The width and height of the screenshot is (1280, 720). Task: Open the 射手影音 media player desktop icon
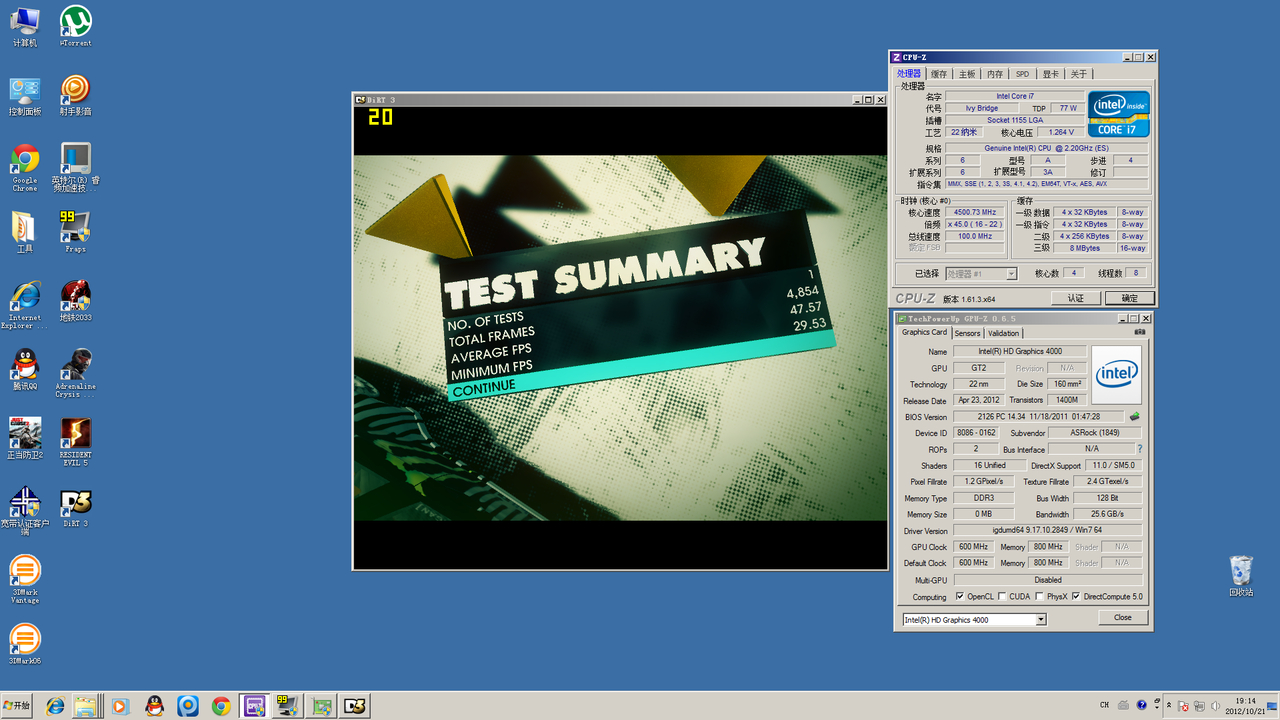click(75, 95)
